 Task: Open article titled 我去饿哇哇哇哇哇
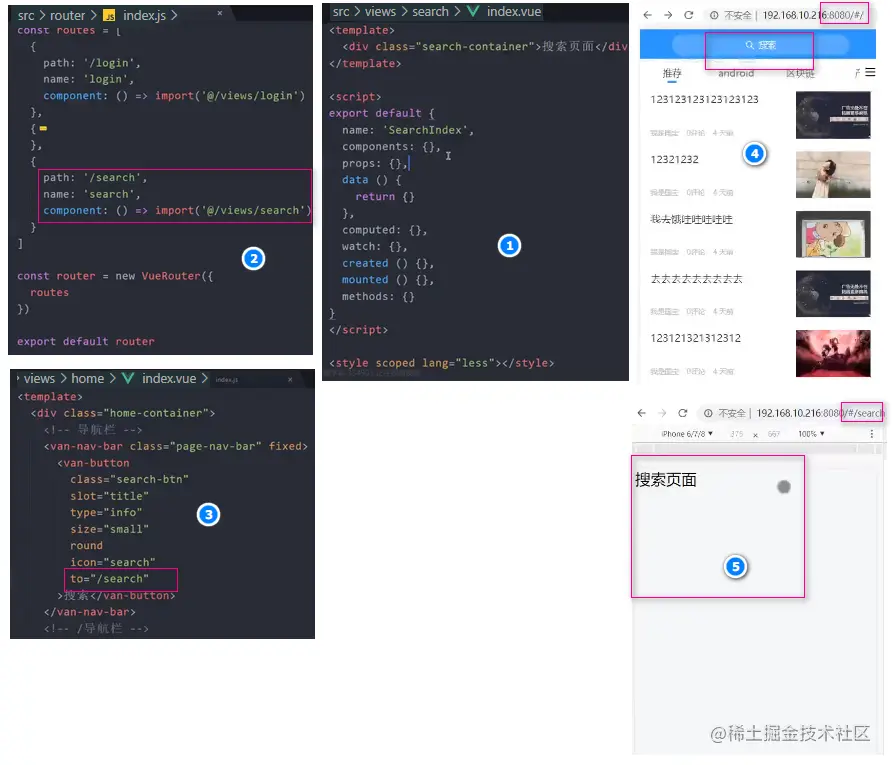(x=691, y=219)
